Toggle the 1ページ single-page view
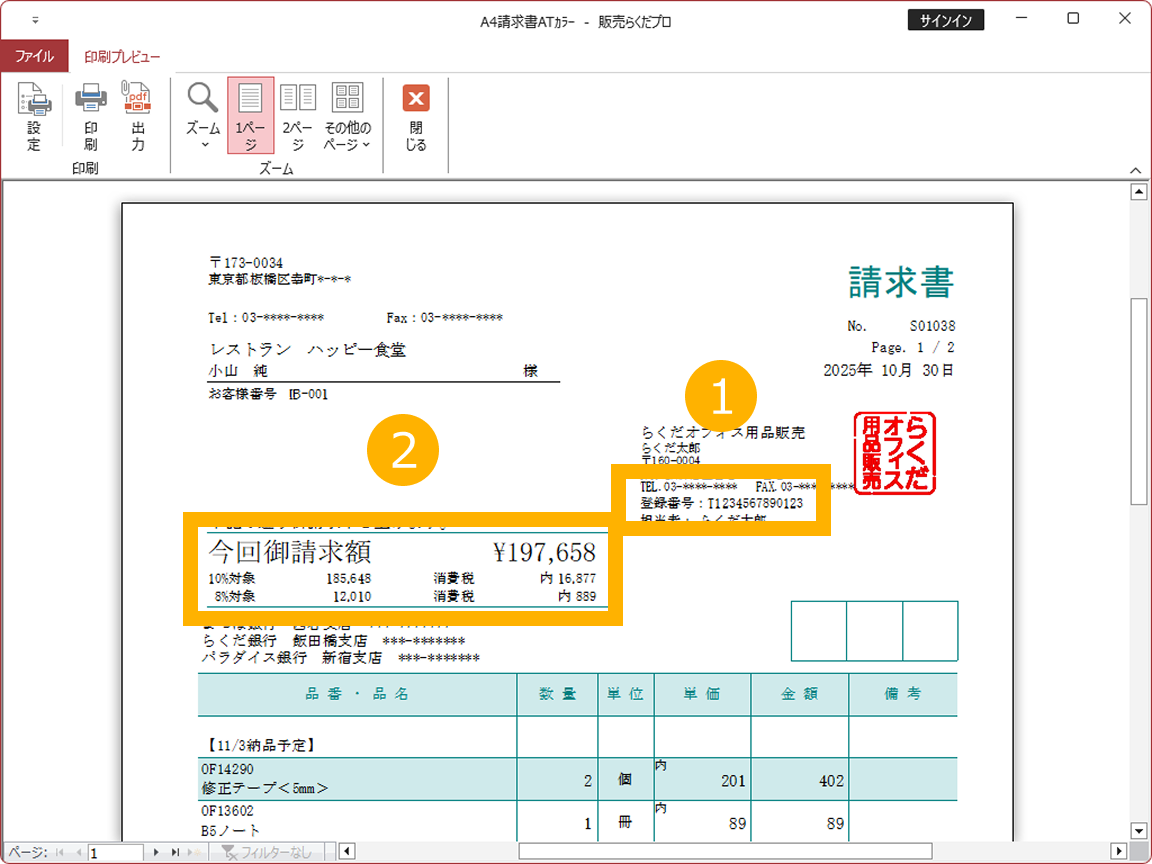1152x864 pixels. 250,115
